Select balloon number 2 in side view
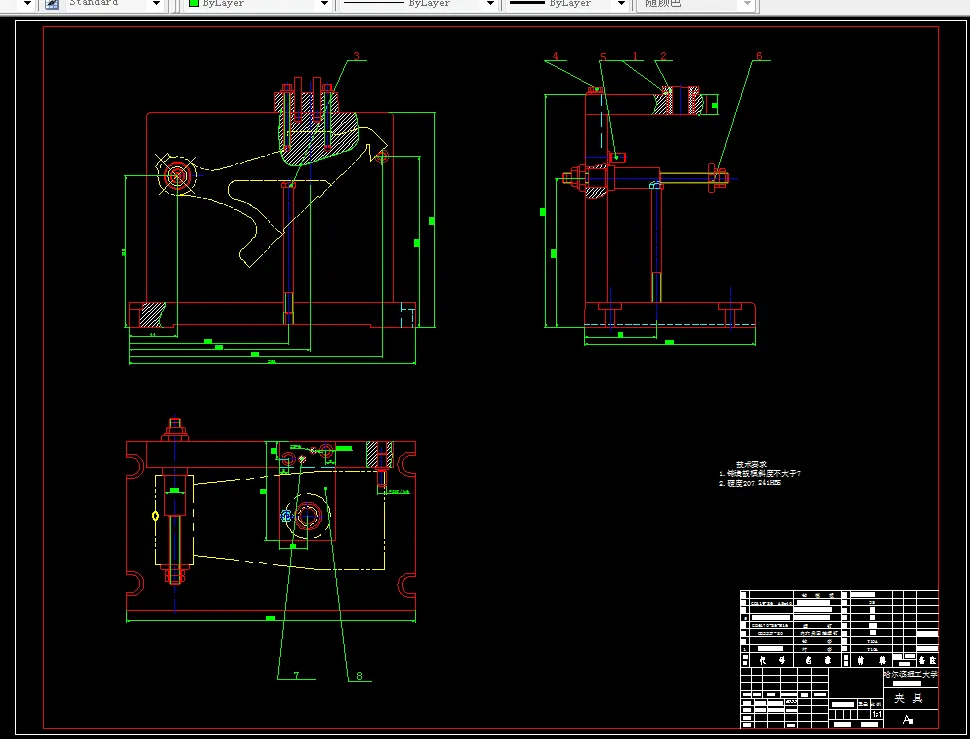This screenshot has width=970, height=739. point(664,56)
